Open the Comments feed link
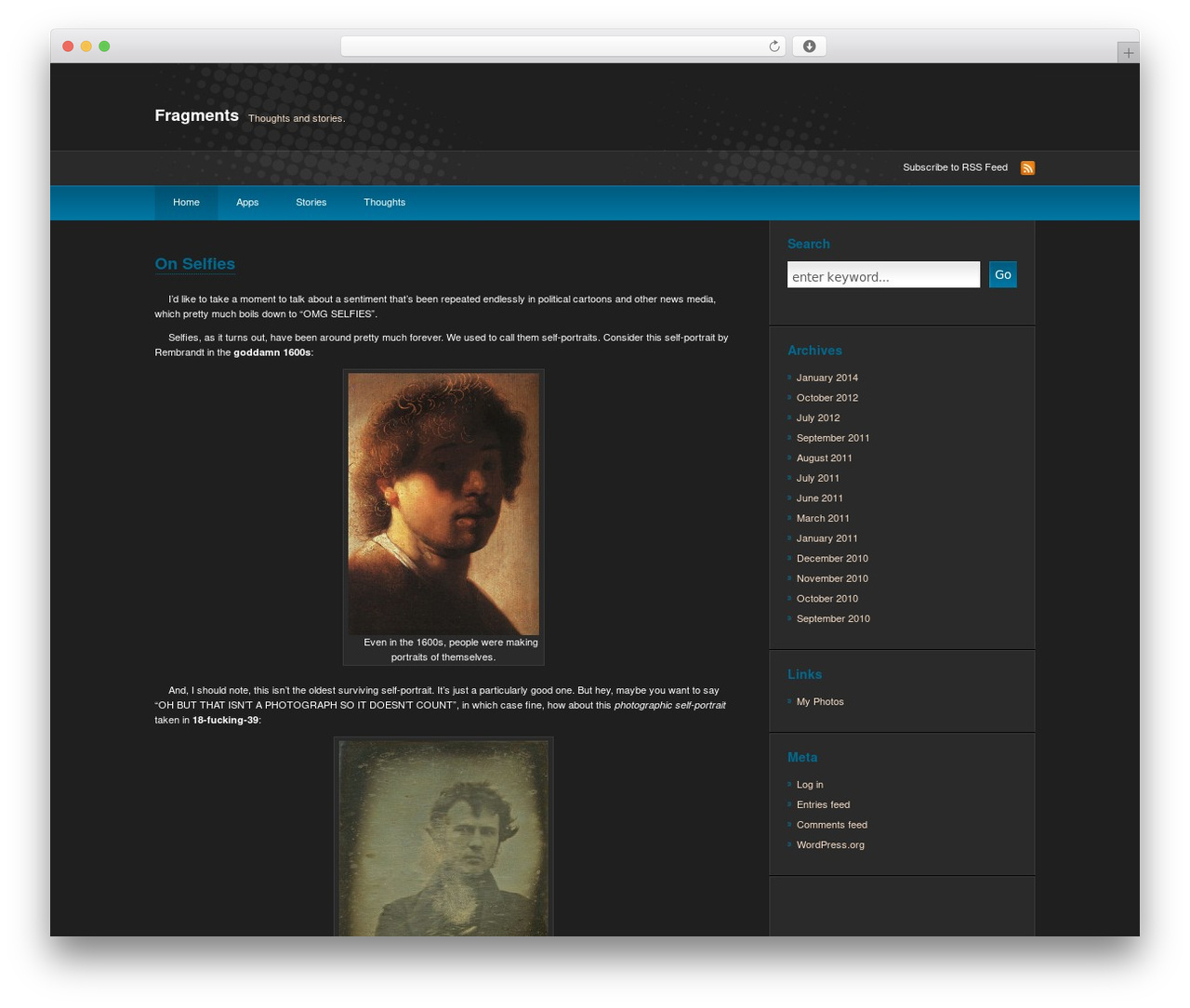The height and width of the screenshot is (1008, 1190). coord(832,825)
